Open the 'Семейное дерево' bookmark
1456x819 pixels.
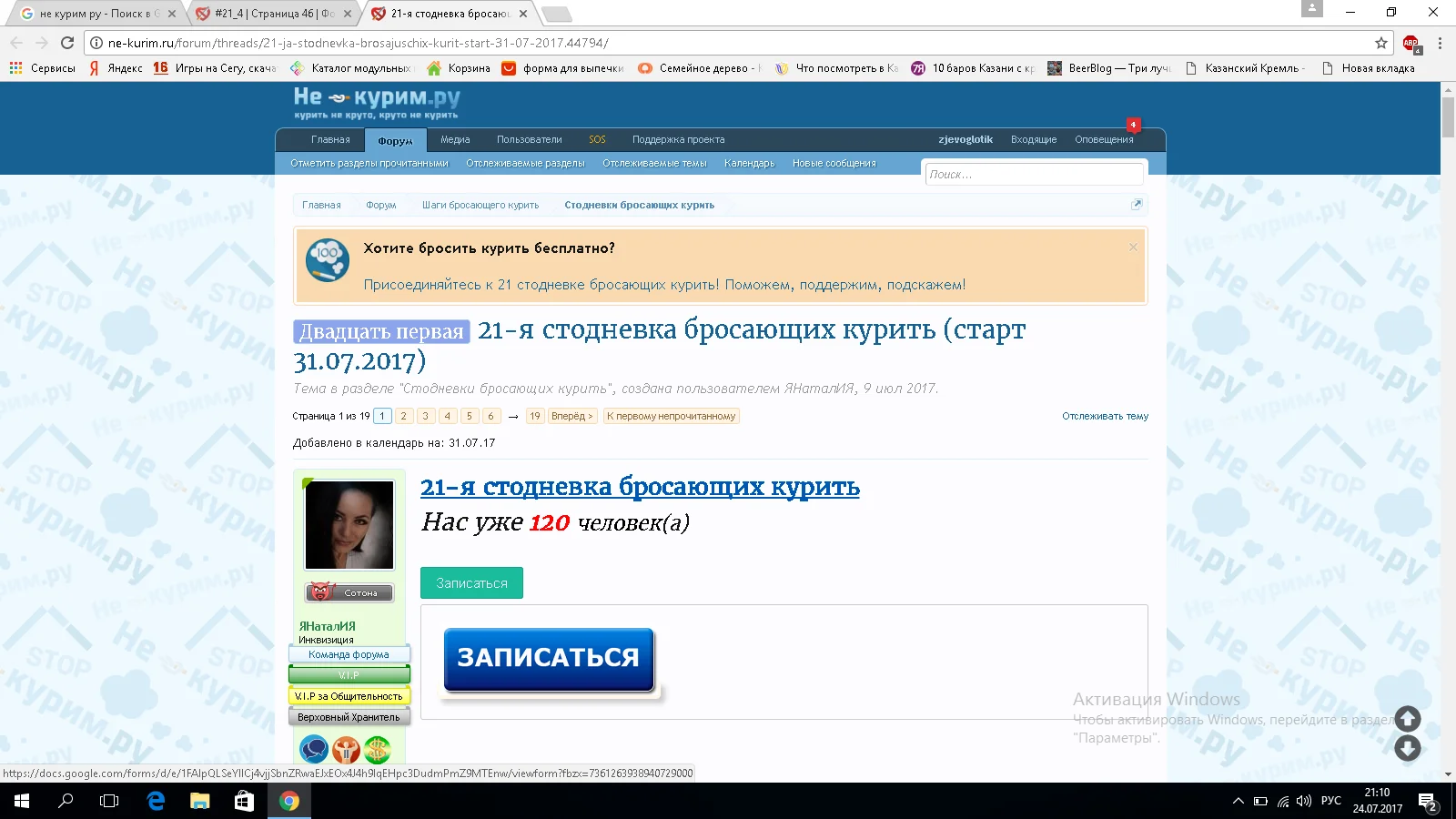pos(700,68)
